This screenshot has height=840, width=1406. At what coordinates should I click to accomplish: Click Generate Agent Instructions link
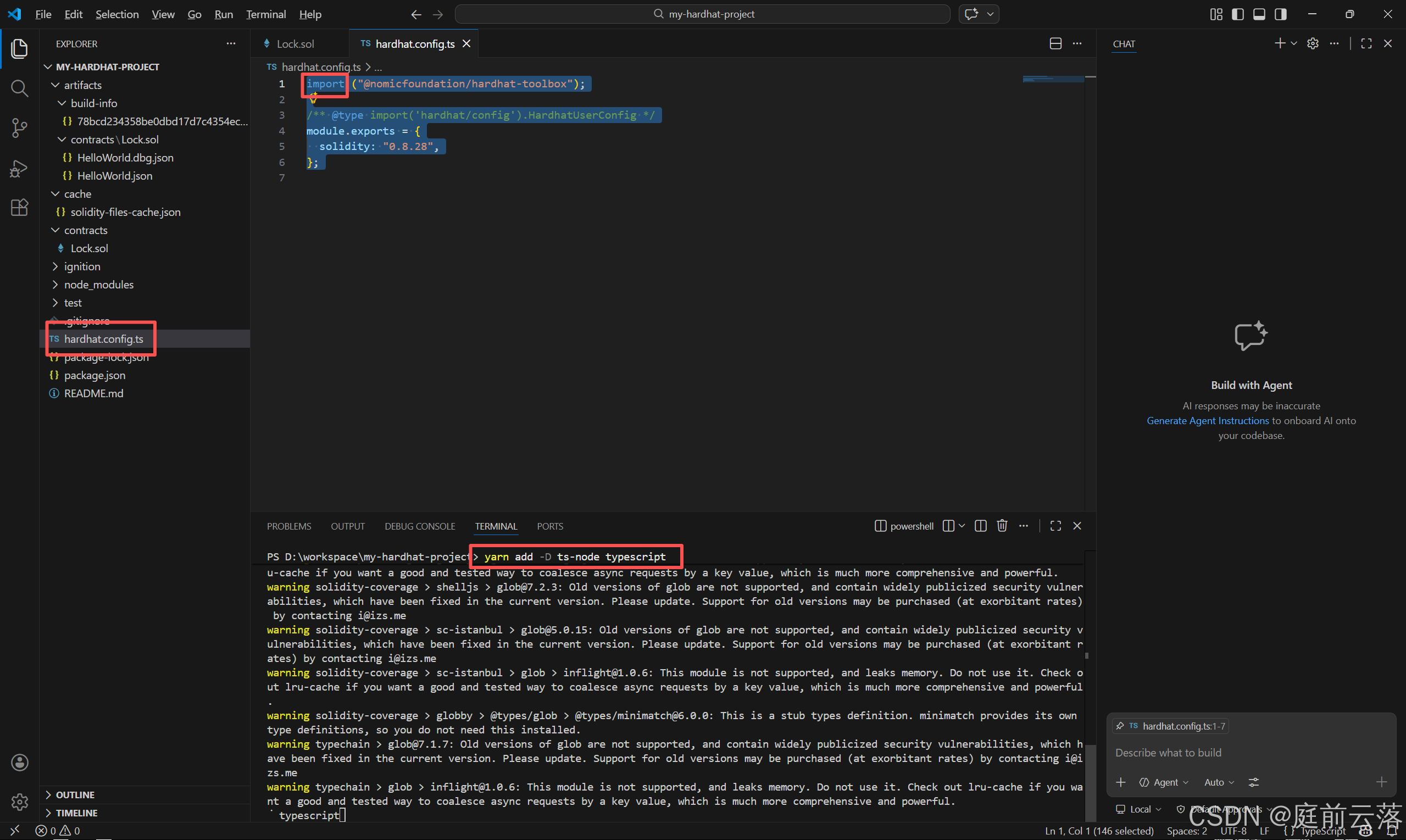(1207, 421)
